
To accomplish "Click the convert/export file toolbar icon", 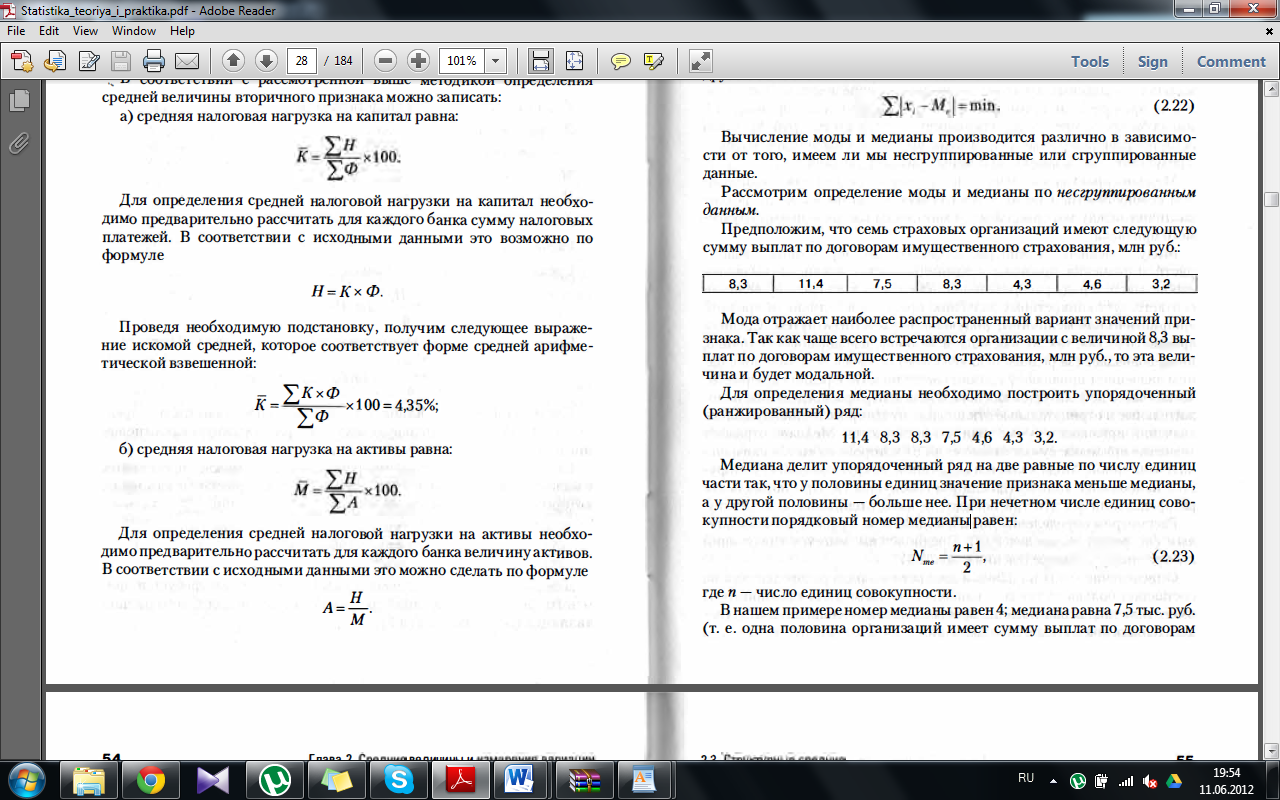I will 54,60.
